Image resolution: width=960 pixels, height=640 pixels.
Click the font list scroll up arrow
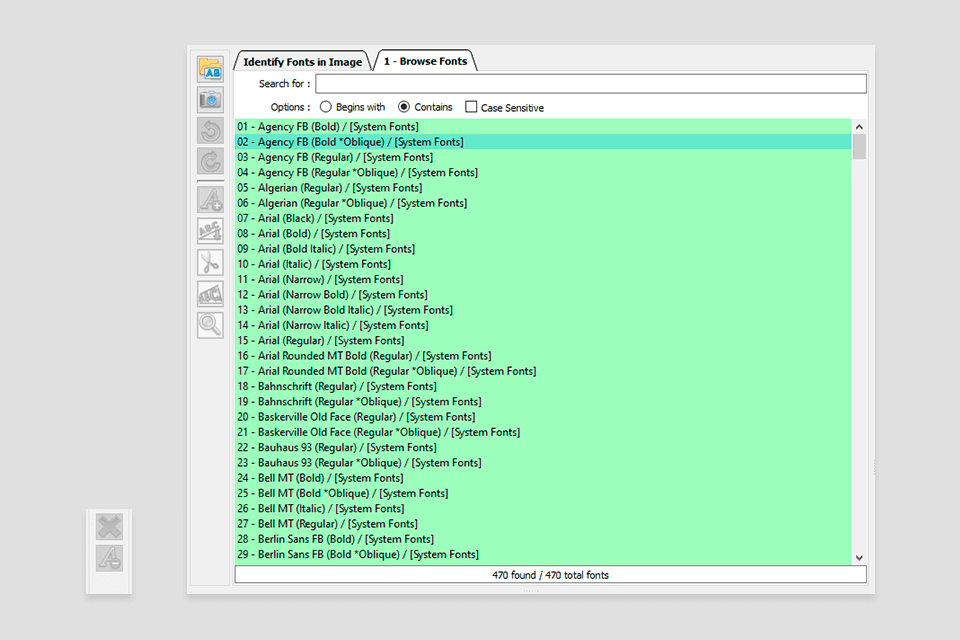coord(859,127)
